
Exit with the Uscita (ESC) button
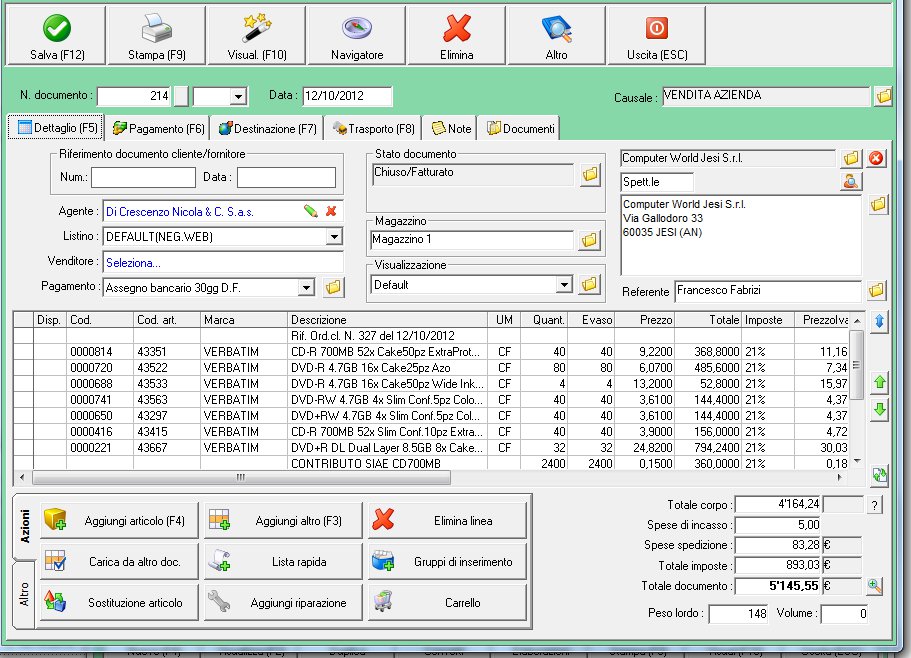658,36
